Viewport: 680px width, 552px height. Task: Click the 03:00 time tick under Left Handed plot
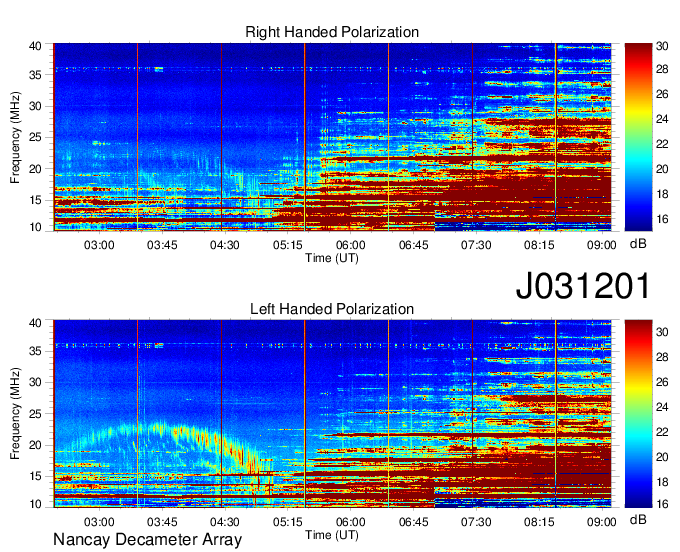click(99, 522)
